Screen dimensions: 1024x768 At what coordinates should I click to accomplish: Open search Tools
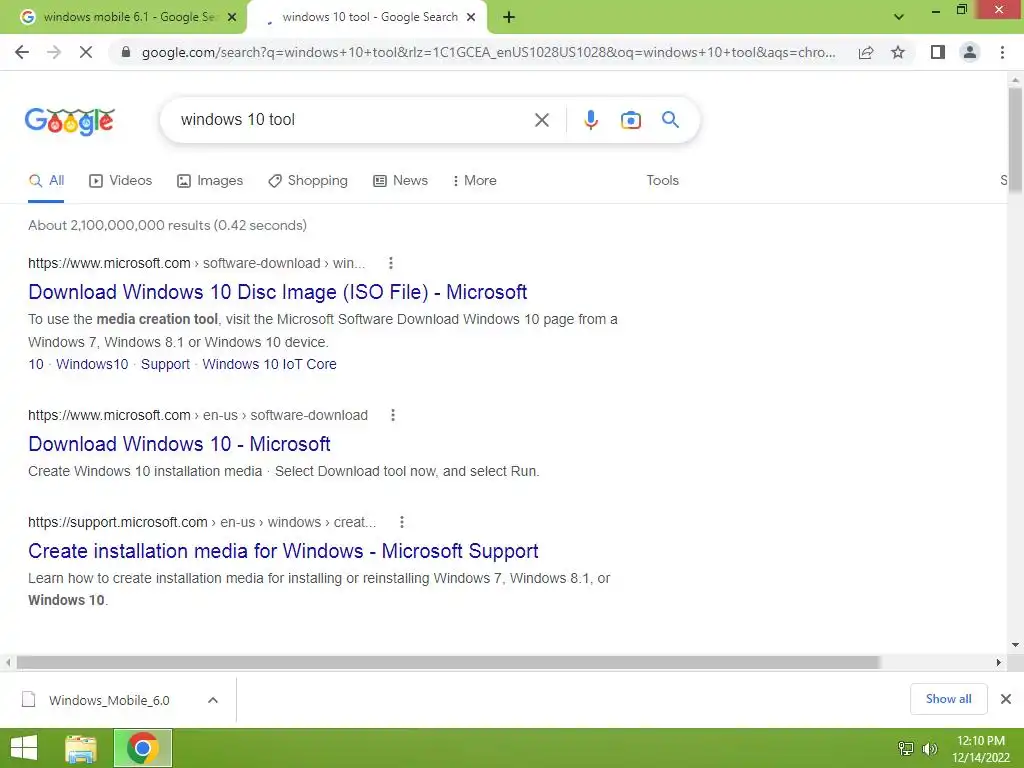pos(662,181)
